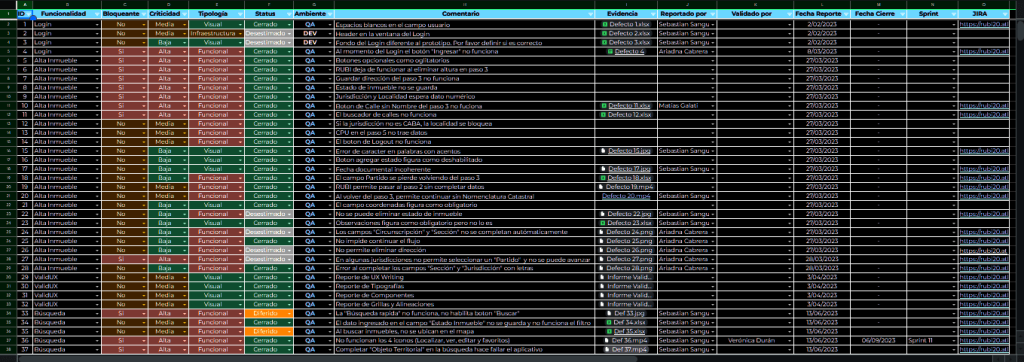Click the file icon of Defecto 24.png
This screenshot has width=1024, height=362.
pos(601,232)
